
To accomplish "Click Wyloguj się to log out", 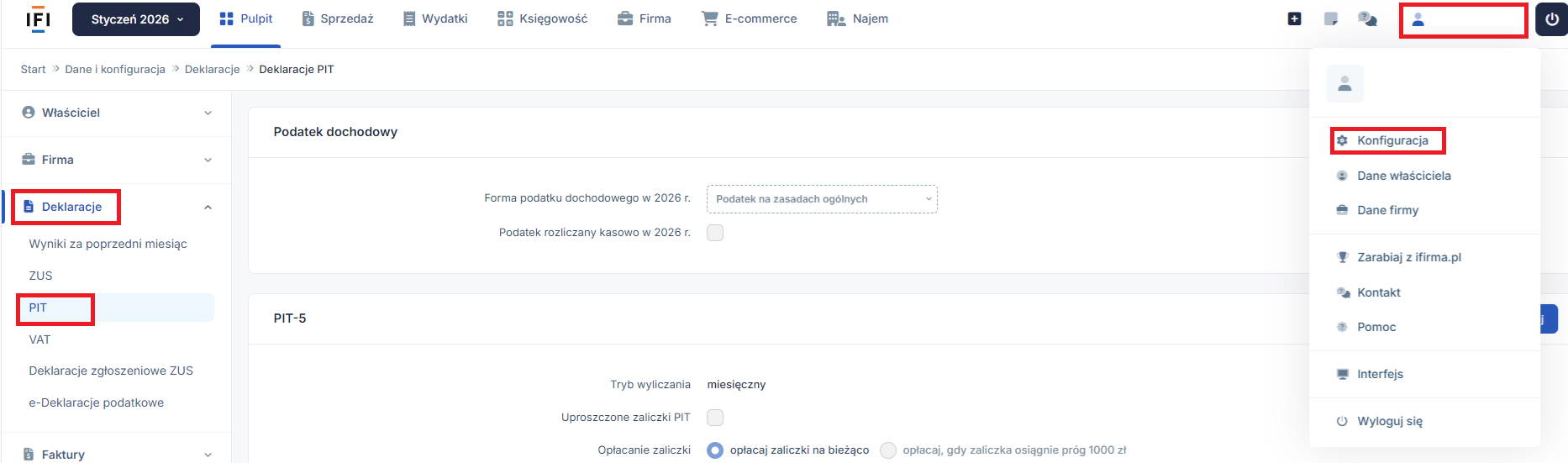I will (x=1389, y=421).
